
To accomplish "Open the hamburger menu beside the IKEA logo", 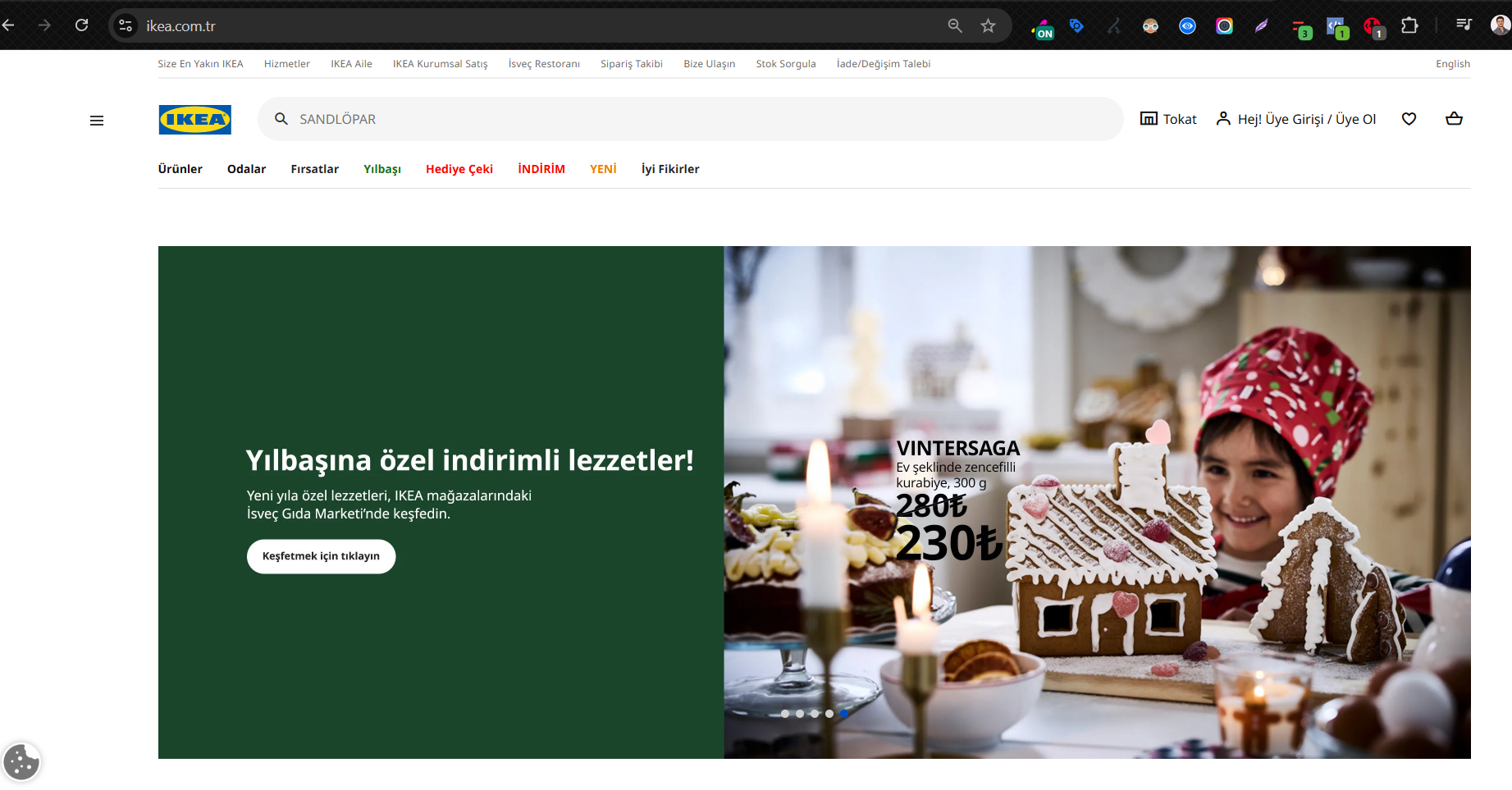I will (97, 121).
